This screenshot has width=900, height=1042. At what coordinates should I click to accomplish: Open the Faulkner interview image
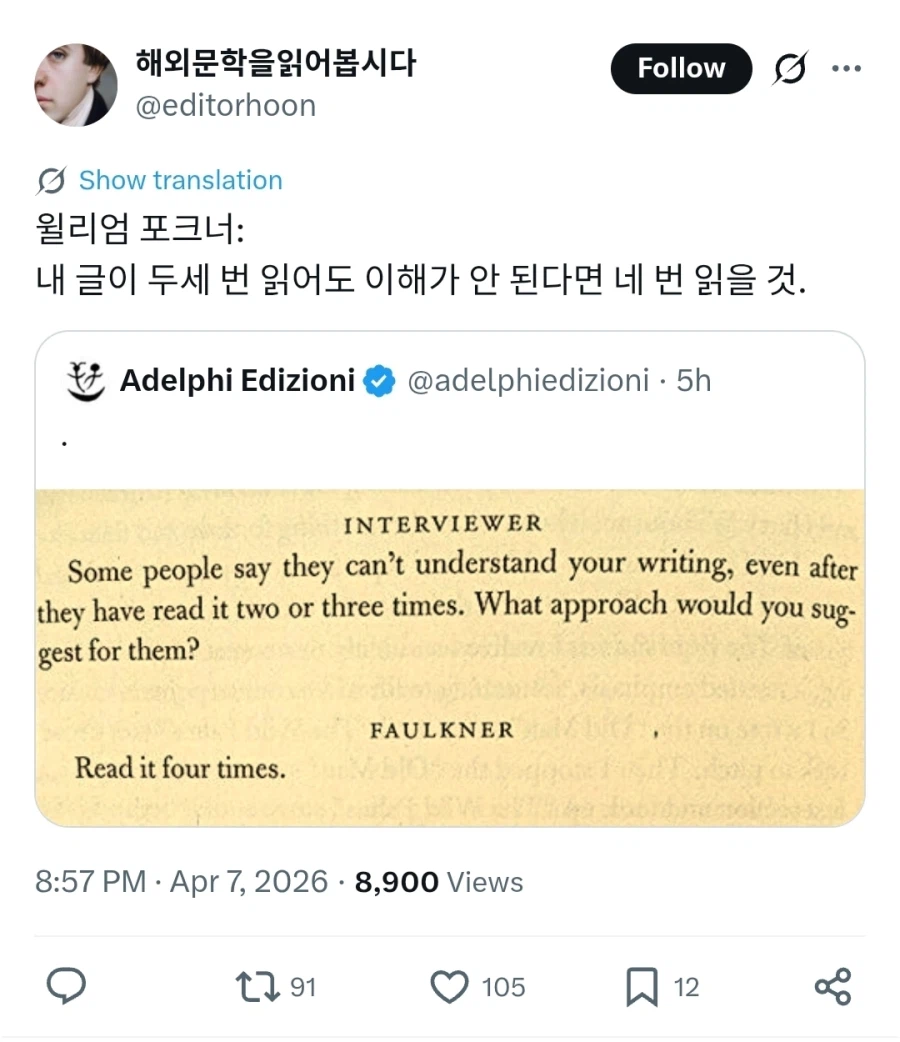coord(449,655)
